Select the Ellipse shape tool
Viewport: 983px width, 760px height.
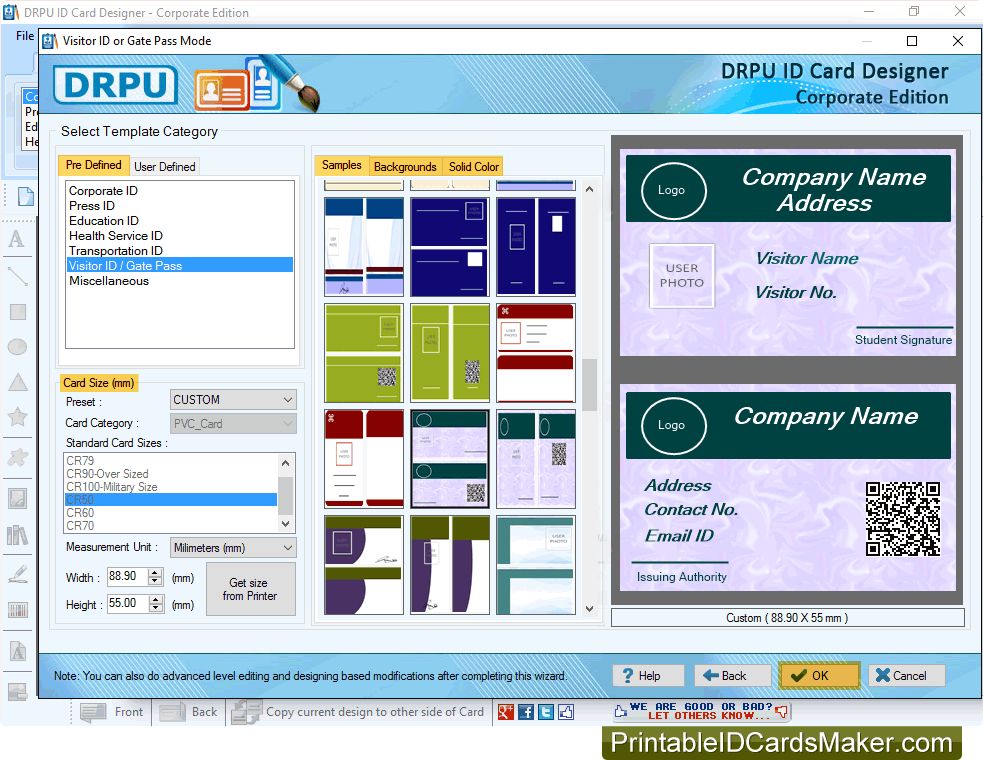(18, 346)
